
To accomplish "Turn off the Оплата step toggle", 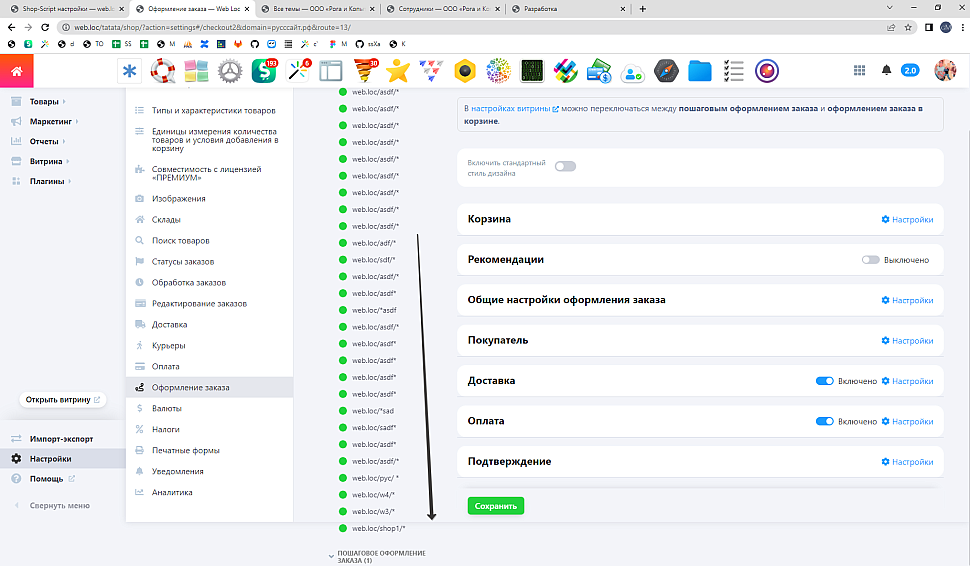I will coord(825,422).
